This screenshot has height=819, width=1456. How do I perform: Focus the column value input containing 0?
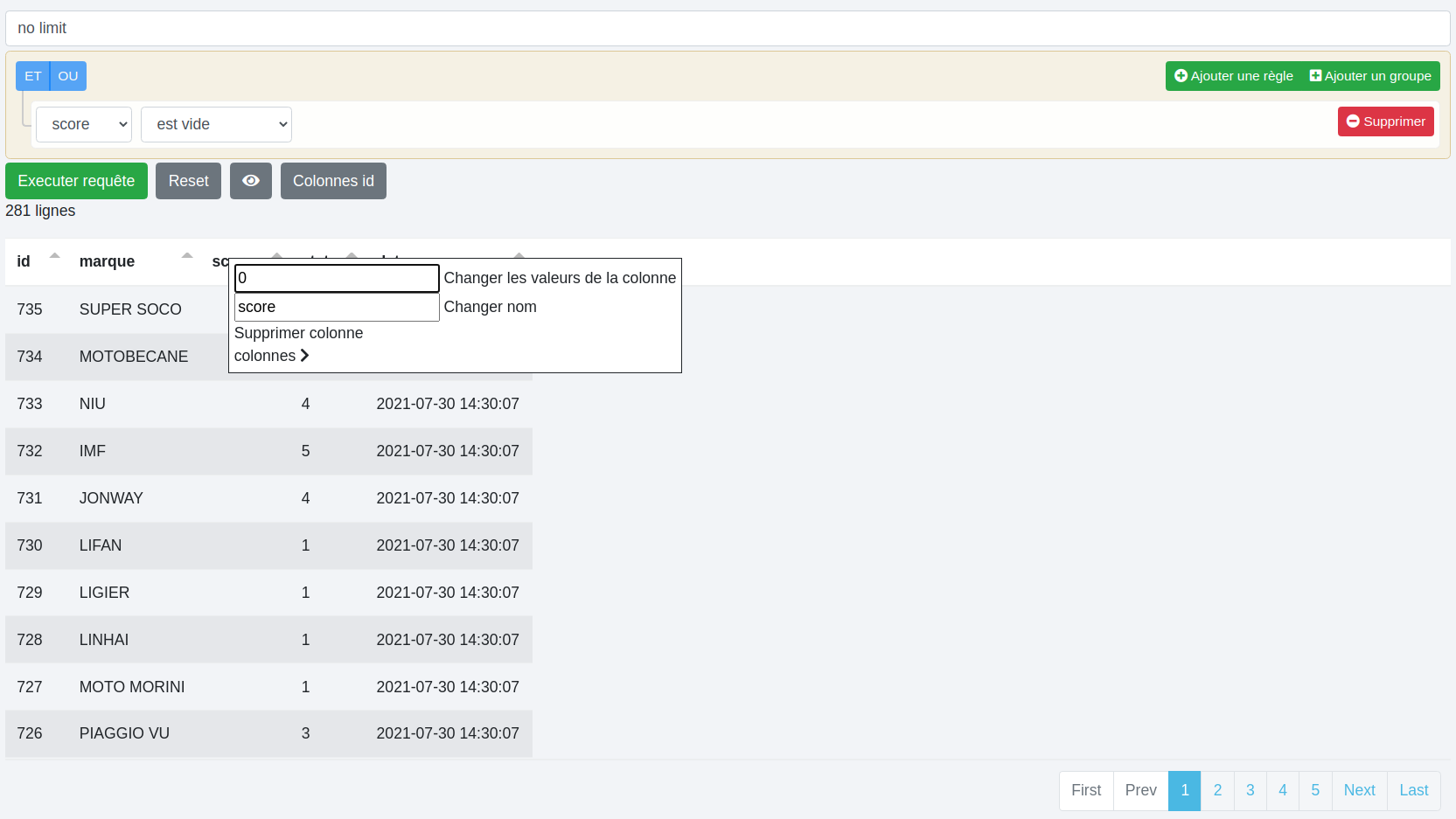336,278
